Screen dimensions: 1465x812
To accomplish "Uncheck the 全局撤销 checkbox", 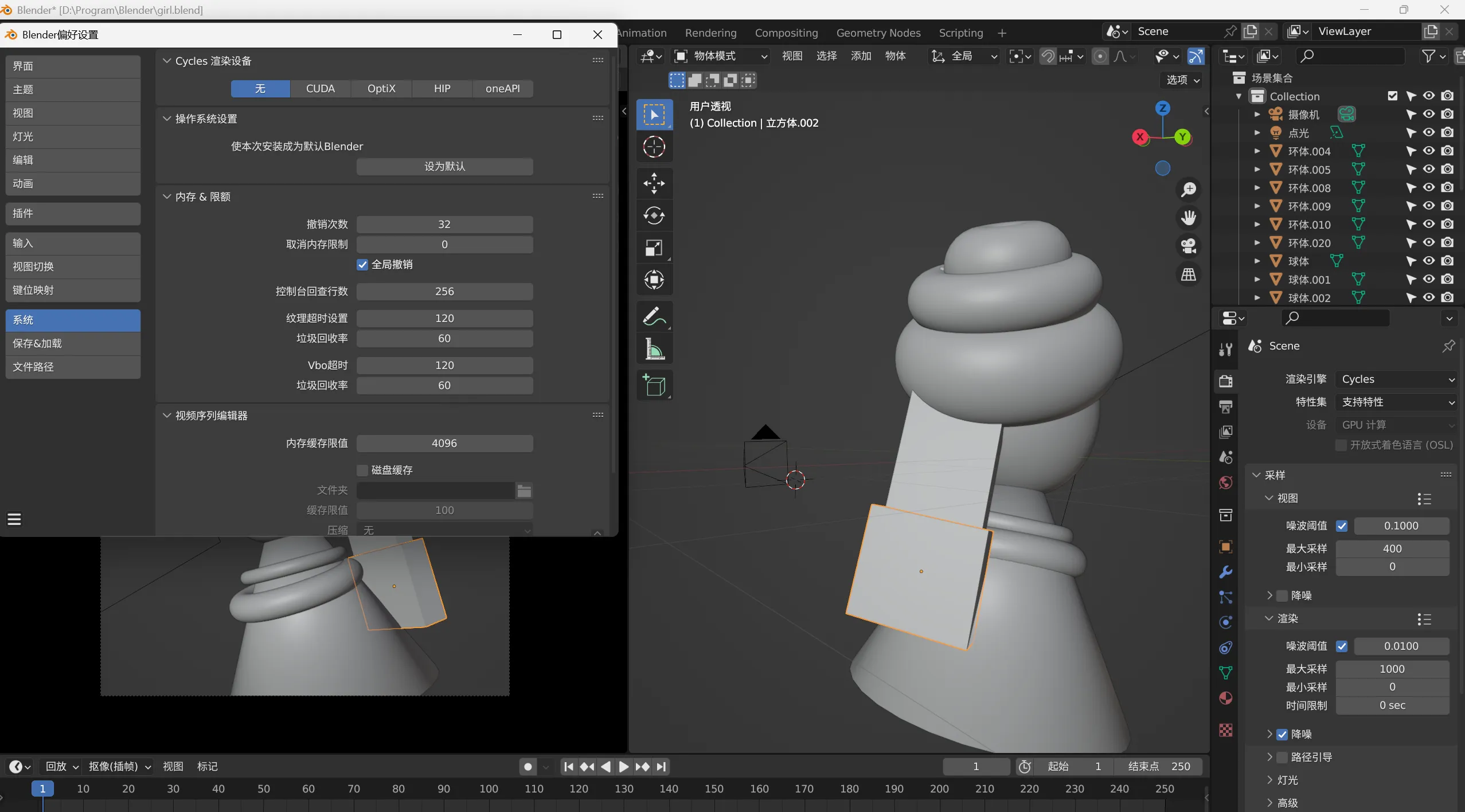I will (x=362, y=265).
